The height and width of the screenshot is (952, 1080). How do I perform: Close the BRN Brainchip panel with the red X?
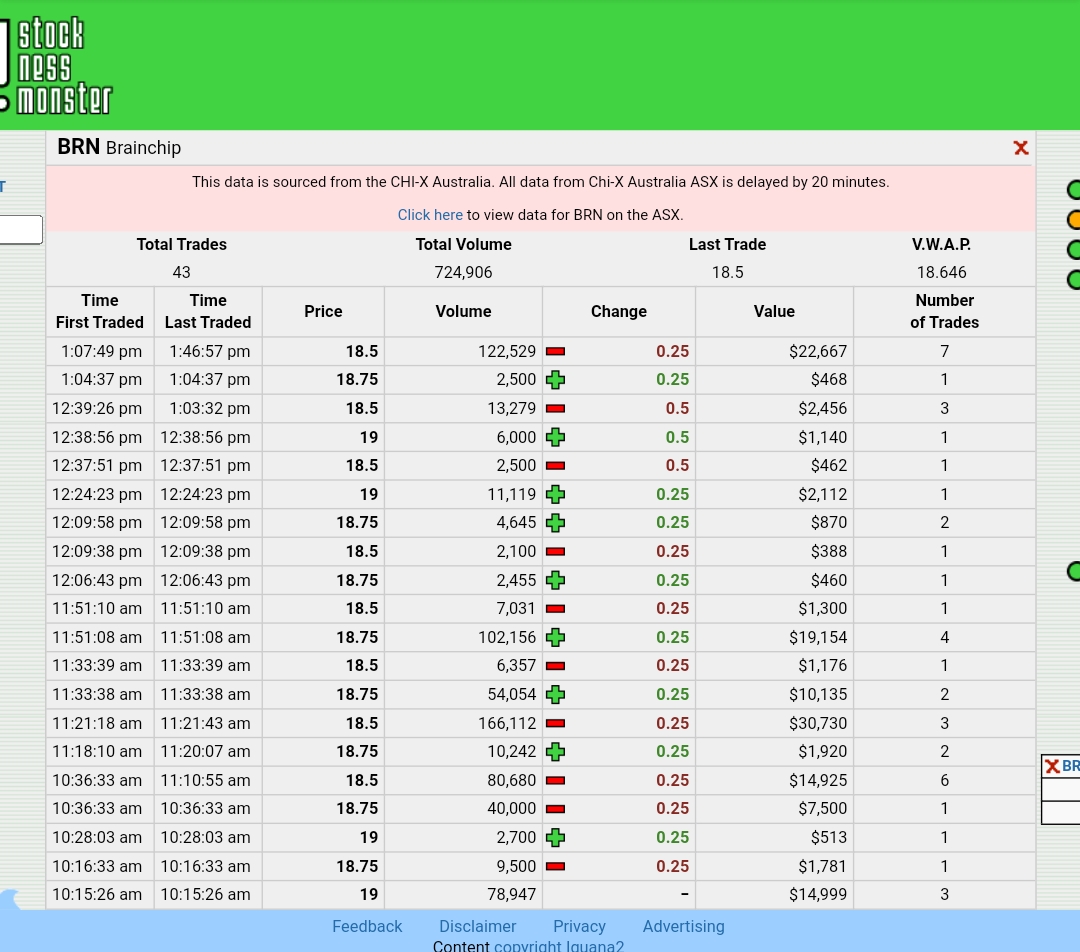(1021, 147)
